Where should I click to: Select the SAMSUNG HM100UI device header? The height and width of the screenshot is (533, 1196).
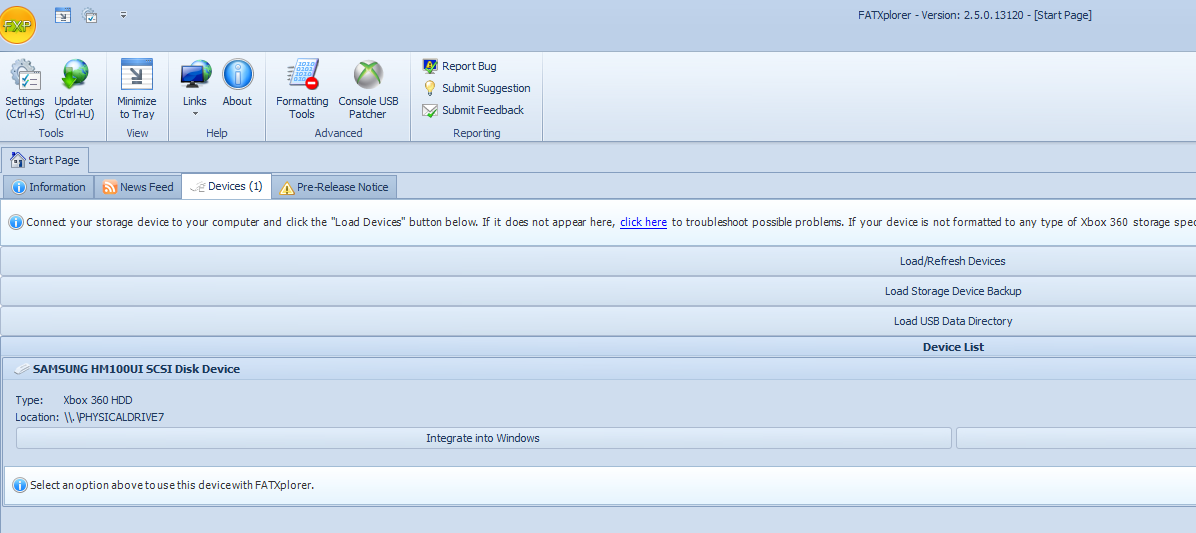coord(136,369)
